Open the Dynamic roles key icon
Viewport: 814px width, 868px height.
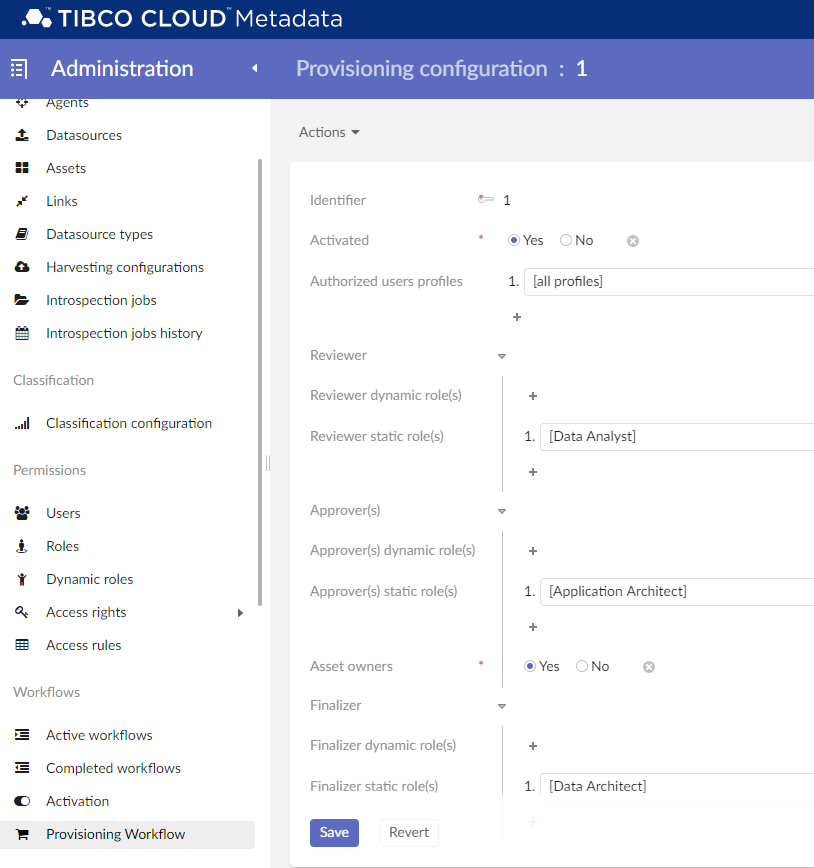click(22, 578)
